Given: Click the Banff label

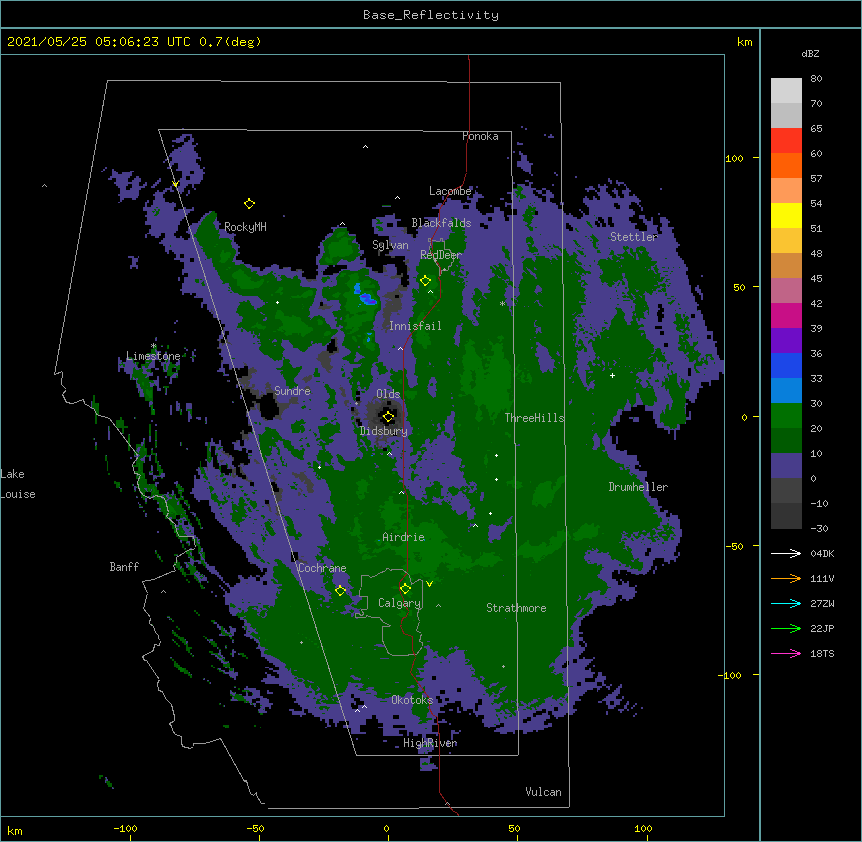Looking at the screenshot, I should pos(124,567).
